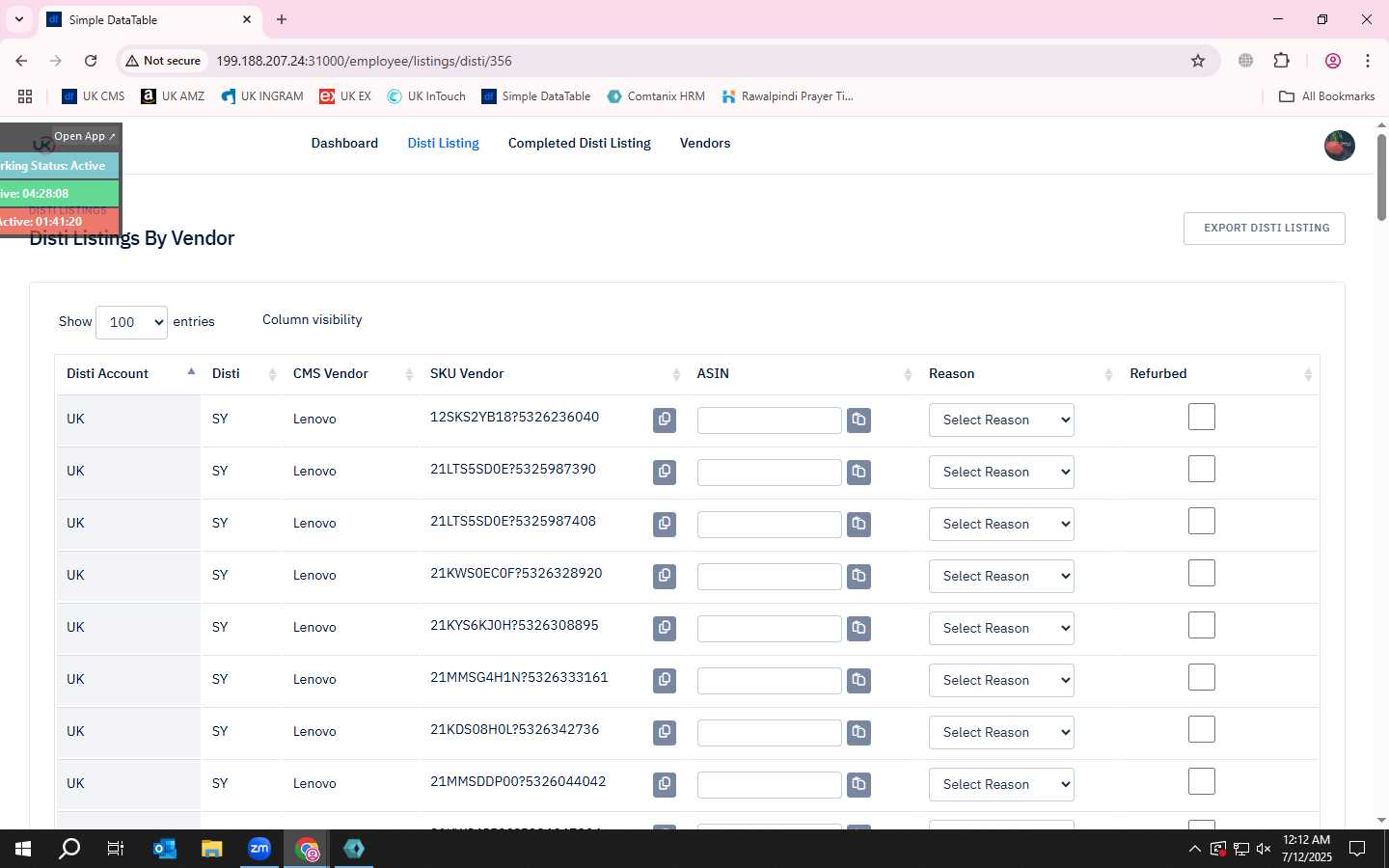Viewport: 1389px width, 868px height.
Task: Open the browser extensions puzzle icon
Action: point(1282,61)
